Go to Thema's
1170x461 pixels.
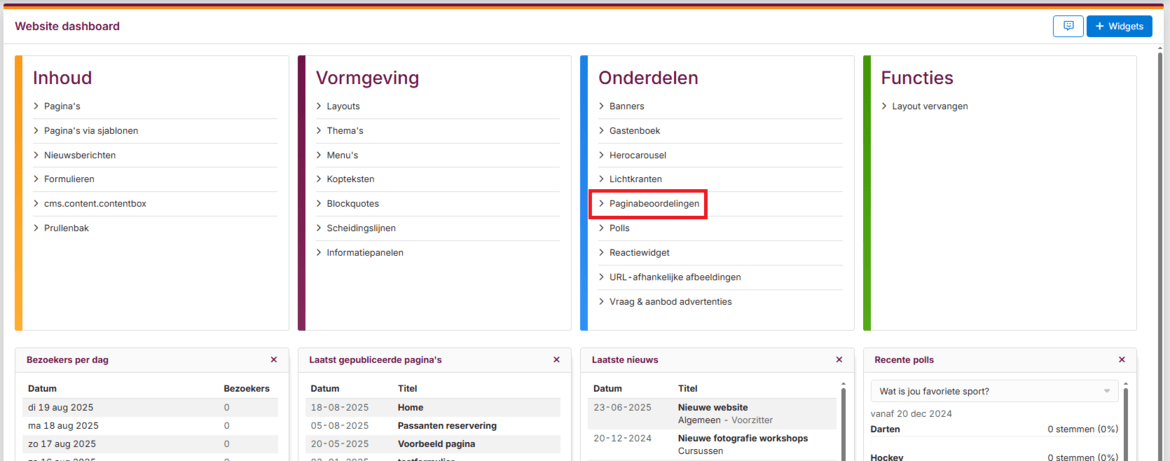[345, 131]
